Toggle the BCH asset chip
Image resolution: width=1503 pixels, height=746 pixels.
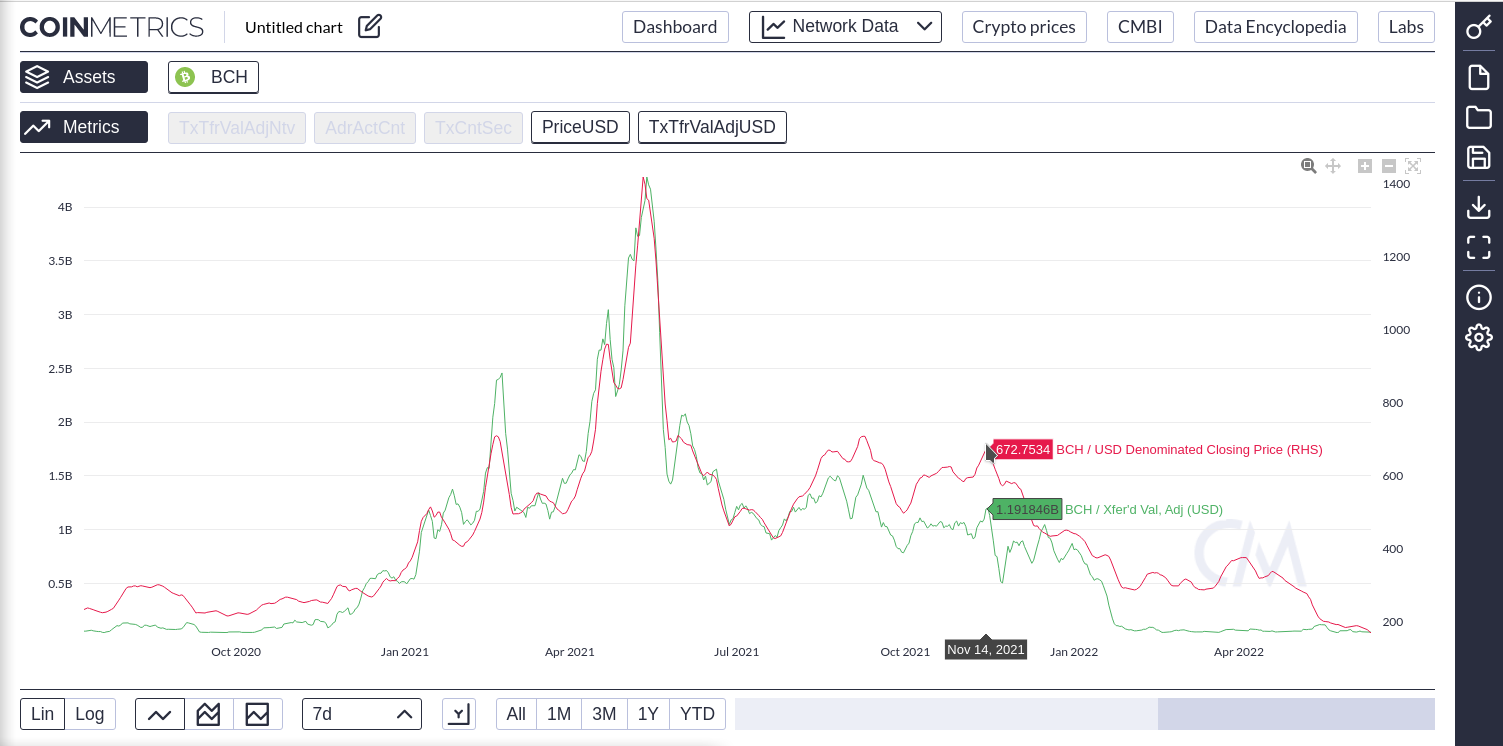pos(213,77)
